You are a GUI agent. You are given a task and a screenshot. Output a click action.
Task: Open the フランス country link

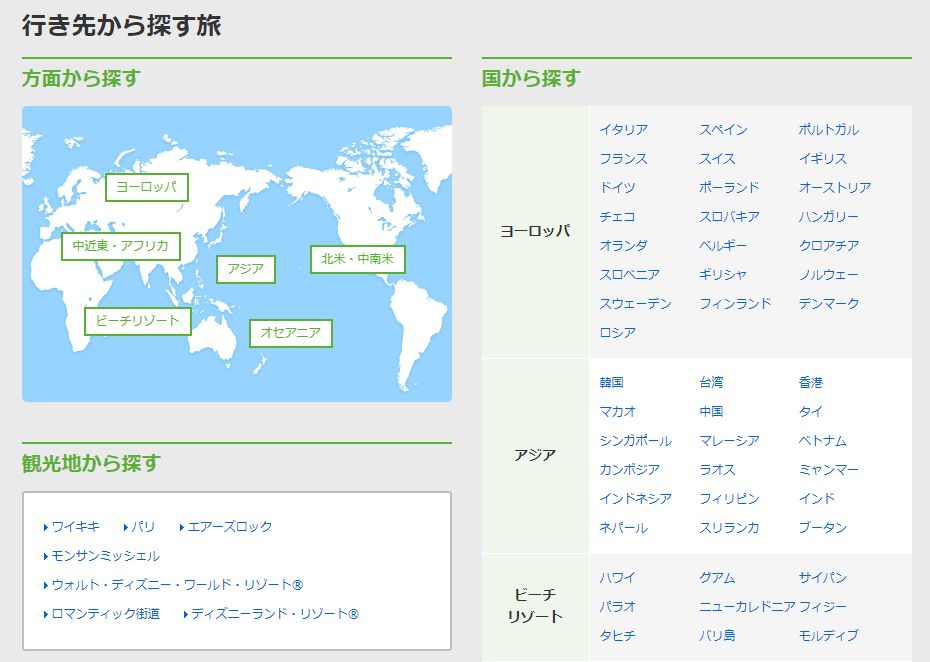tap(625, 158)
